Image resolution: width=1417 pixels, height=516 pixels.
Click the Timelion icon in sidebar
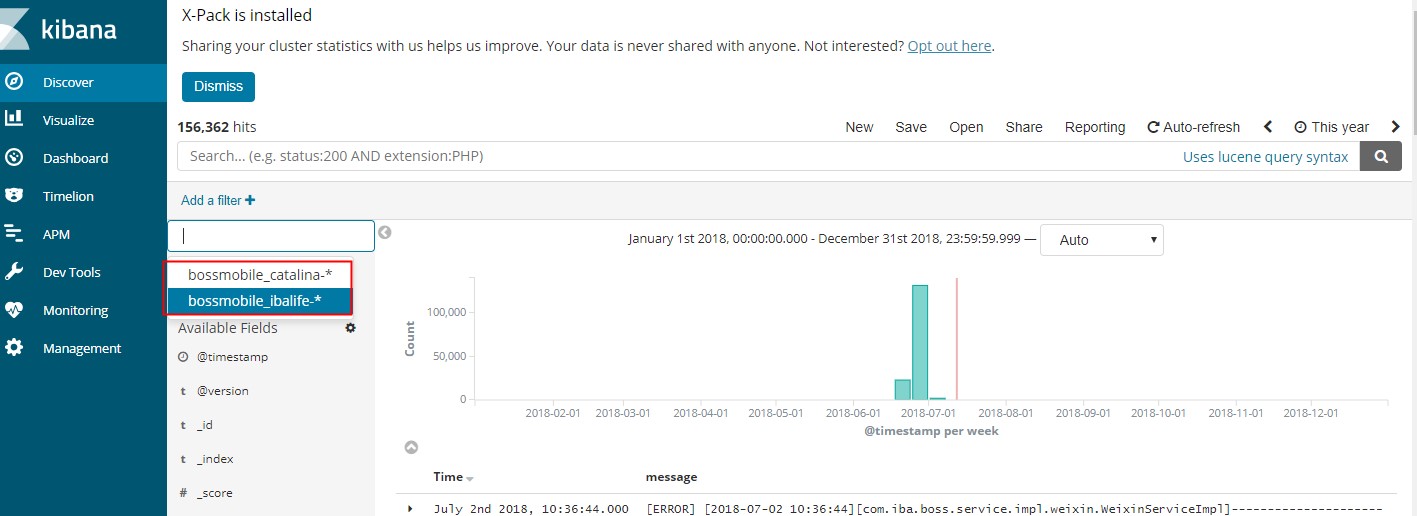tap(14, 196)
